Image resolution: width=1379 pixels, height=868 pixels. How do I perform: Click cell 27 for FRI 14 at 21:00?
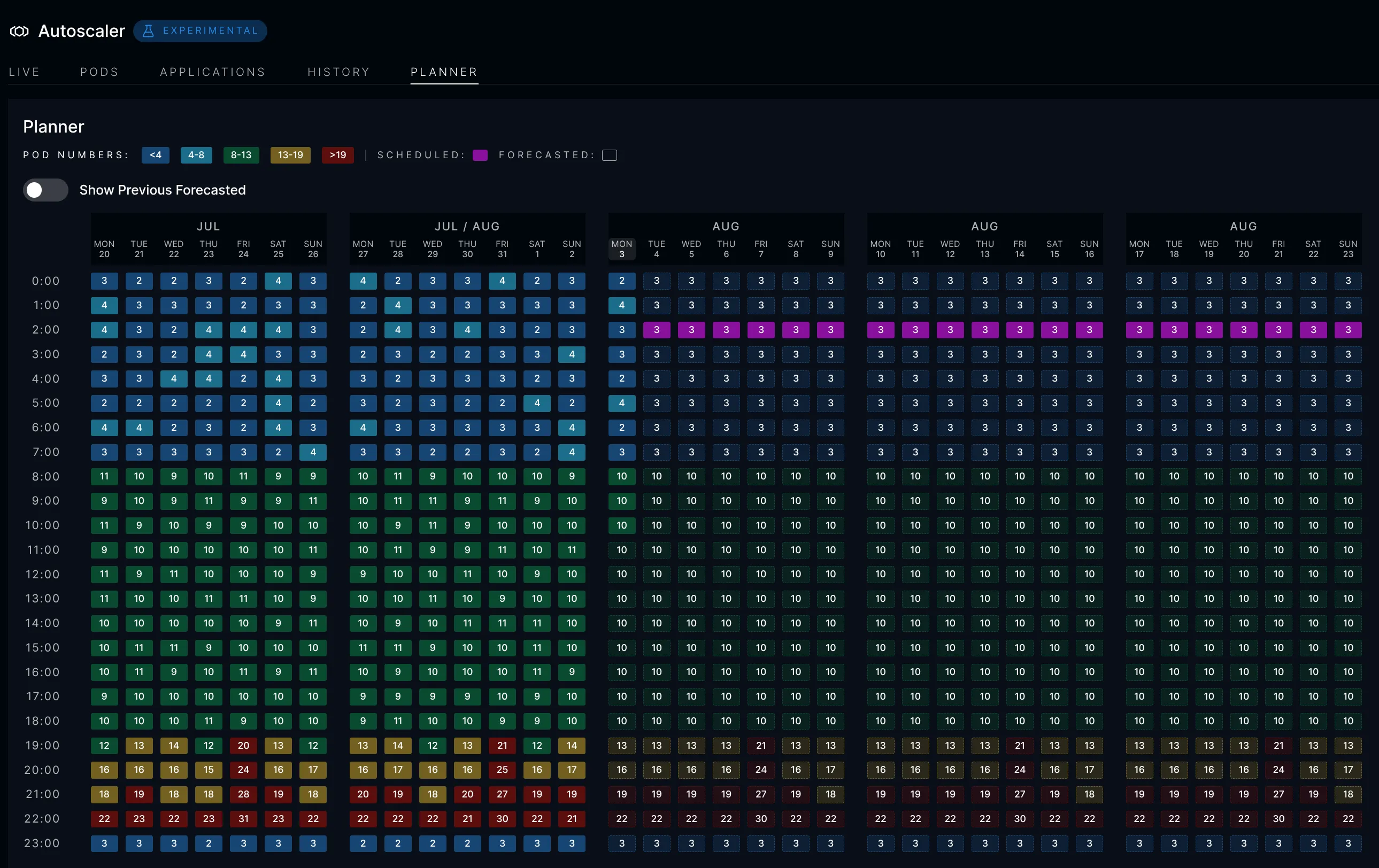[x=1019, y=794]
